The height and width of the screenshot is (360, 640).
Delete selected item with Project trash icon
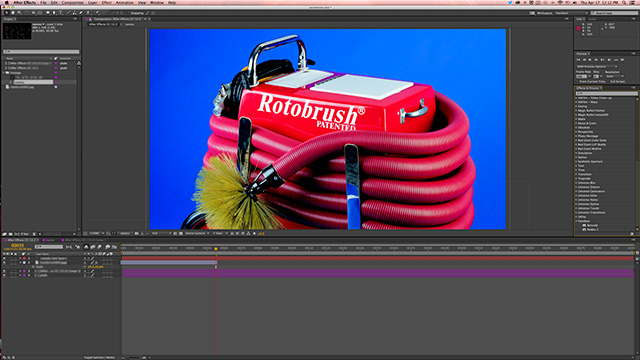[x=34, y=234]
